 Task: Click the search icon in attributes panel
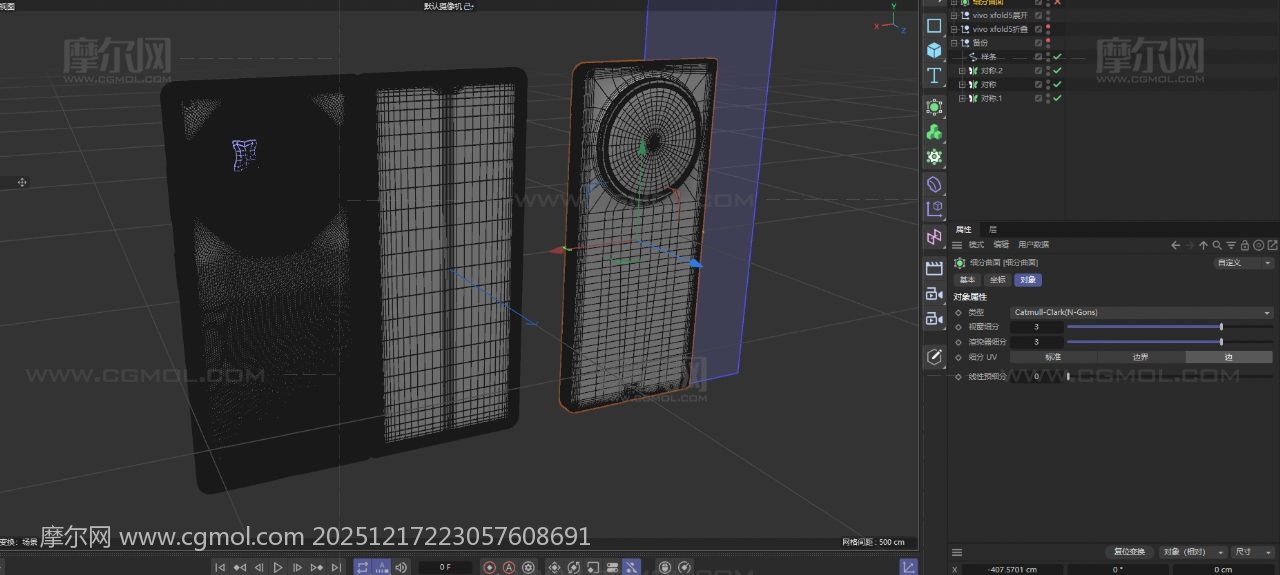pyautogui.click(x=1217, y=245)
